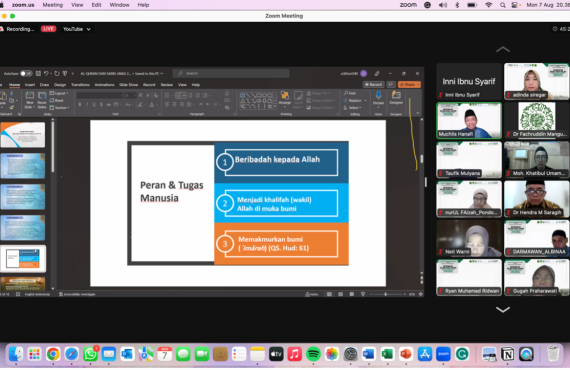Switch to Normal view icon in status bar

329,294
